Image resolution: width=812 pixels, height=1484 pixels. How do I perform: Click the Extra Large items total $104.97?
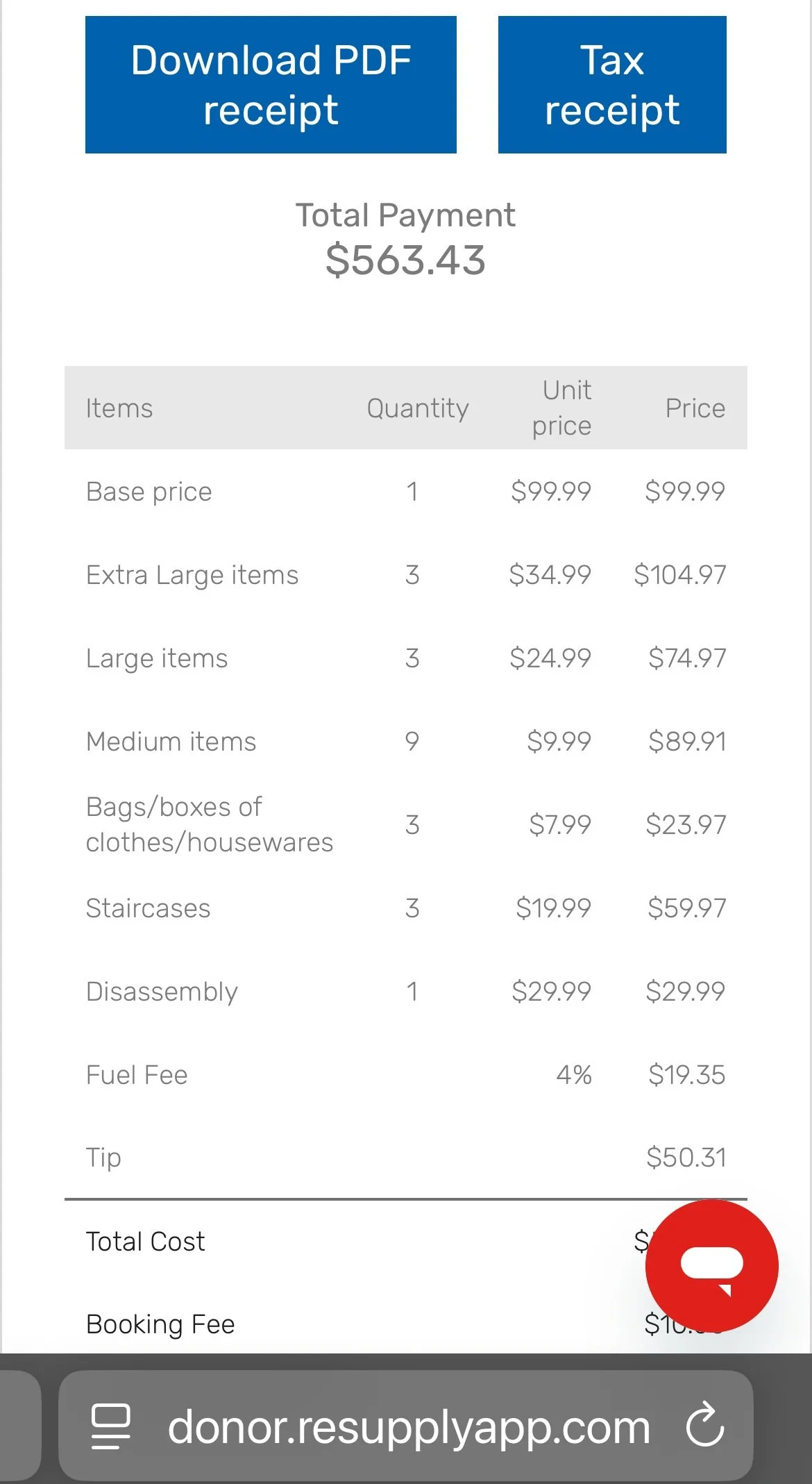click(679, 575)
